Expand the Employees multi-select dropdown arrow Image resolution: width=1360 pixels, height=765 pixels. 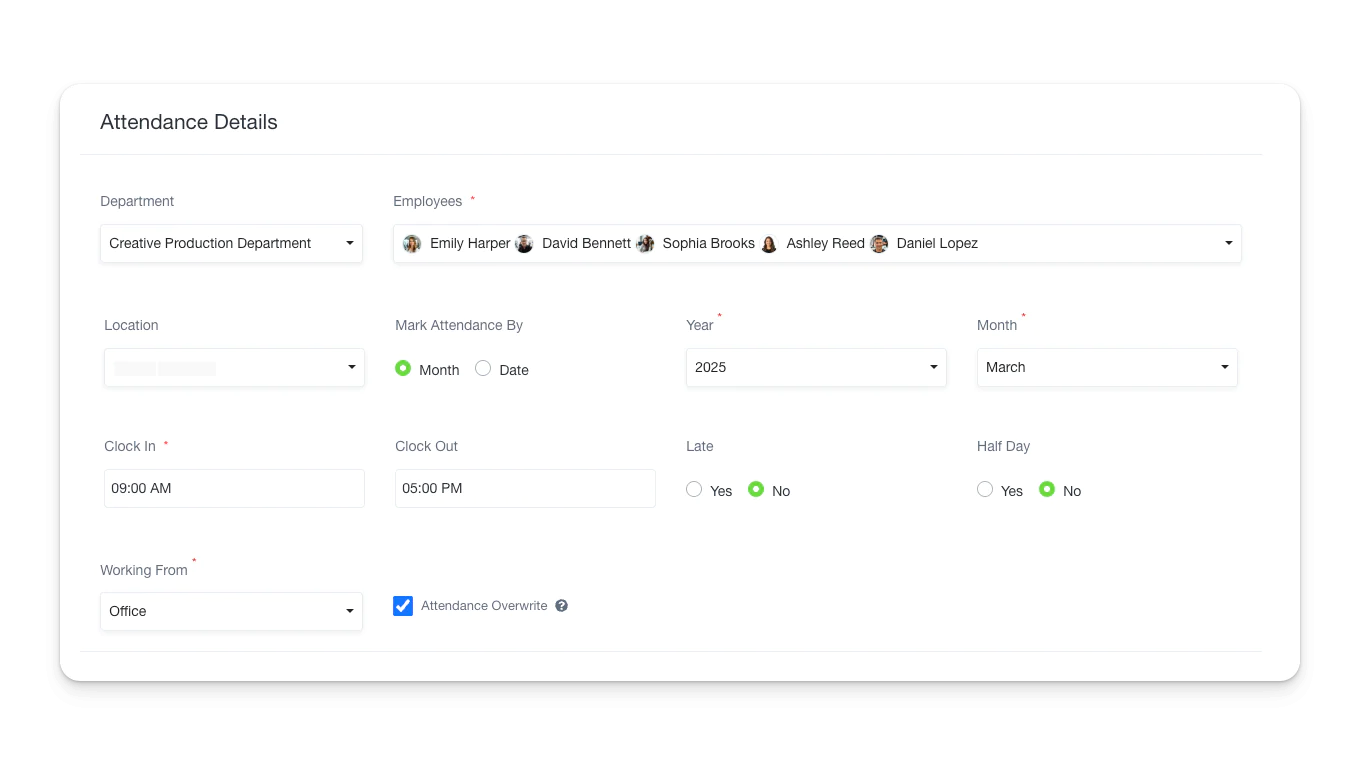(x=1228, y=243)
